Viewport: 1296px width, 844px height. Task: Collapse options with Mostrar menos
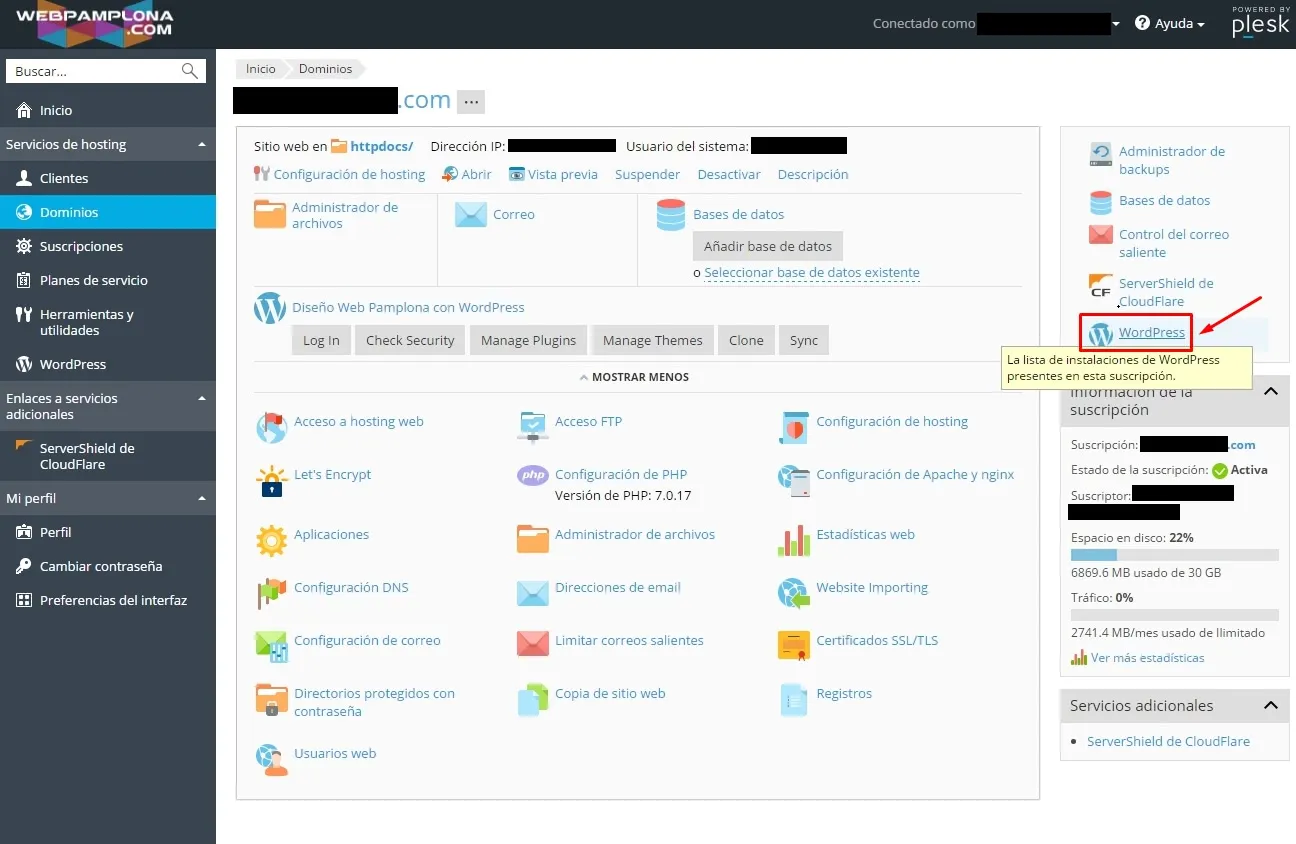point(634,377)
